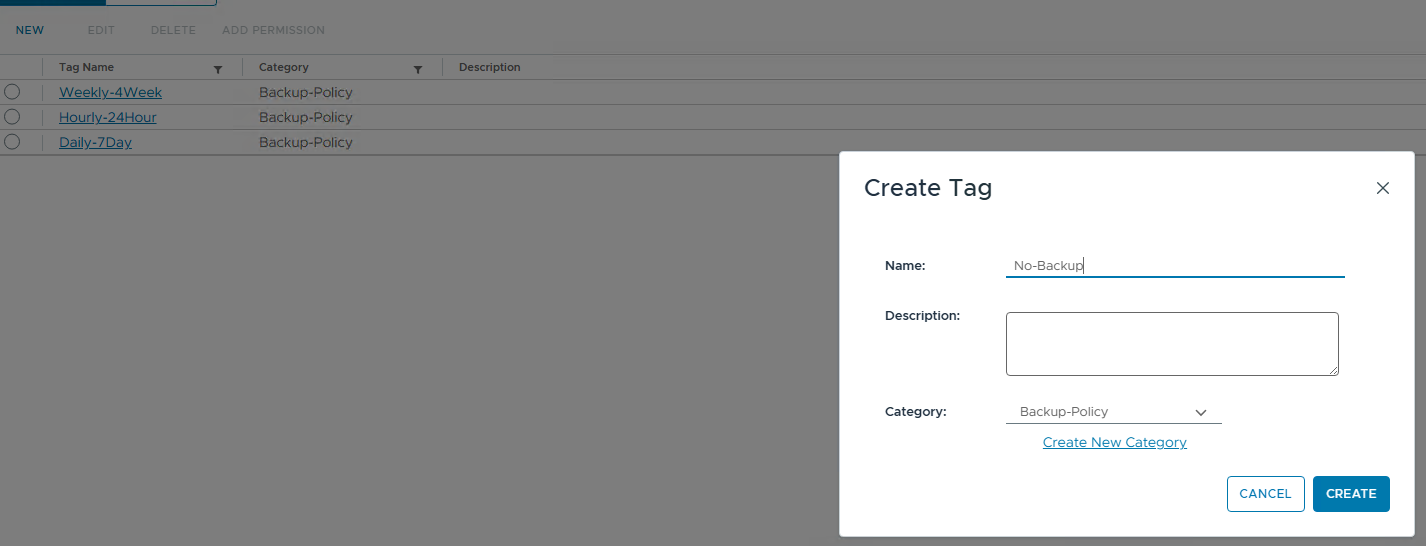Image resolution: width=1426 pixels, height=546 pixels.
Task: Open the Daily-7Day tag link
Action: 95,142
